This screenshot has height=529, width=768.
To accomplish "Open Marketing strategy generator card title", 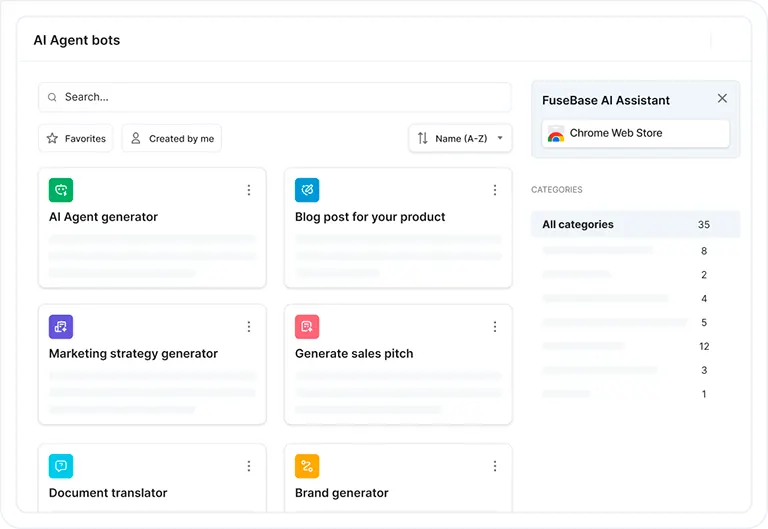I will (133, 354).
